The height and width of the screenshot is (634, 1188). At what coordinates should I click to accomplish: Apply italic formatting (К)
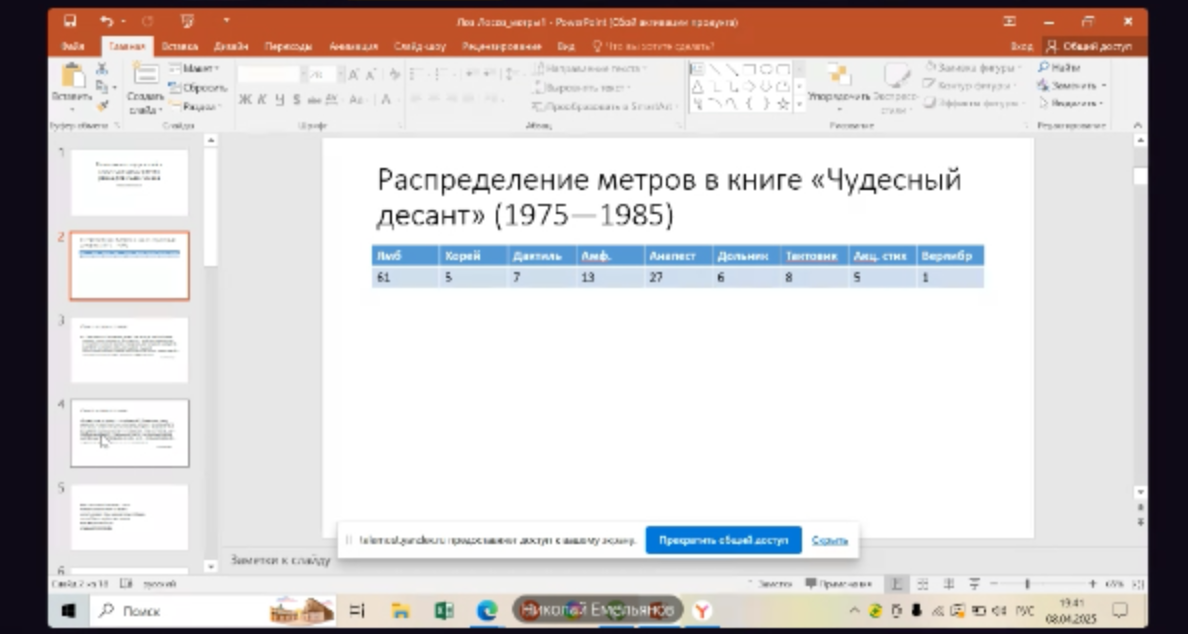tap(262, 99)
